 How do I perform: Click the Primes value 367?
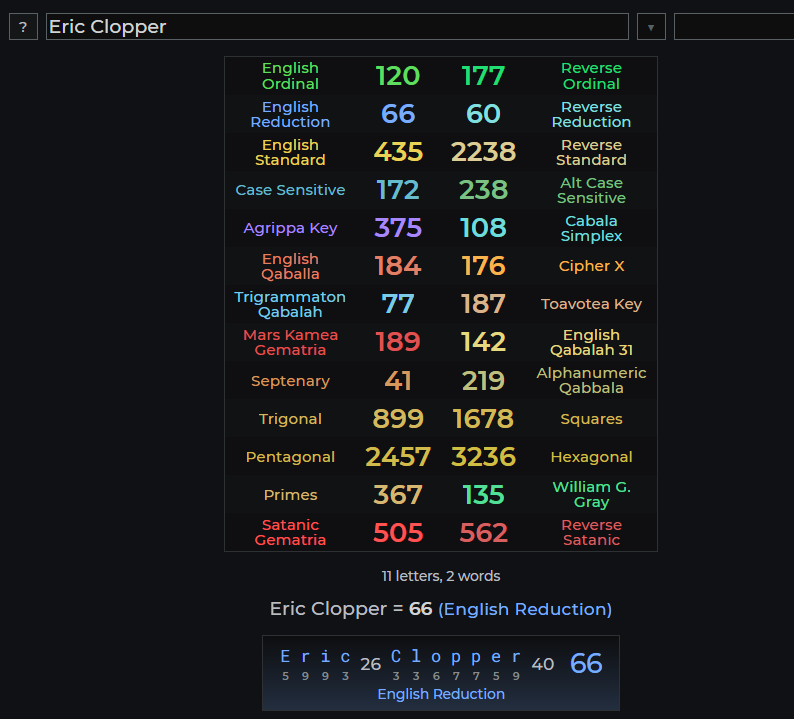[398, 494]
